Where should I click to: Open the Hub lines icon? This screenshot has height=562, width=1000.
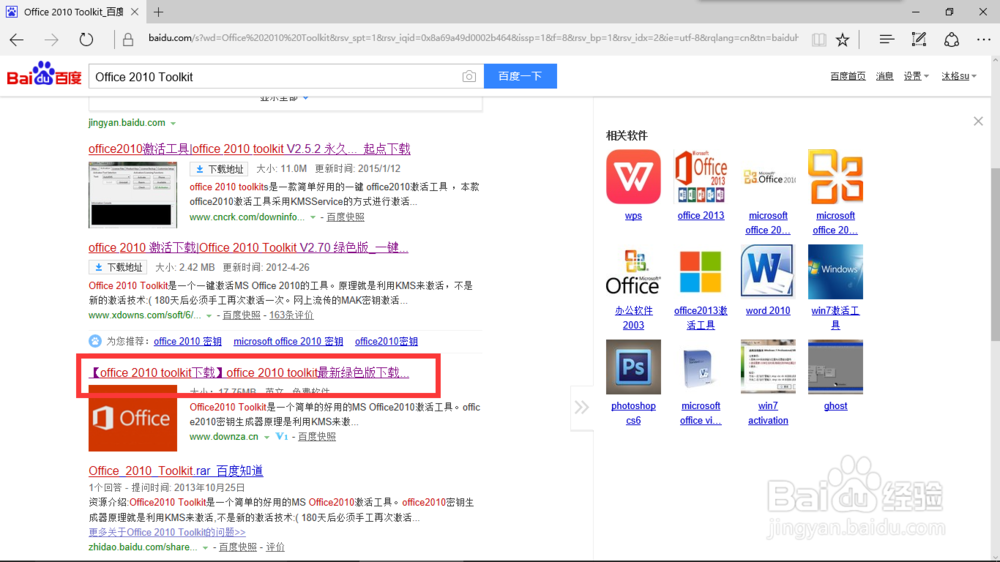(886, 40)
